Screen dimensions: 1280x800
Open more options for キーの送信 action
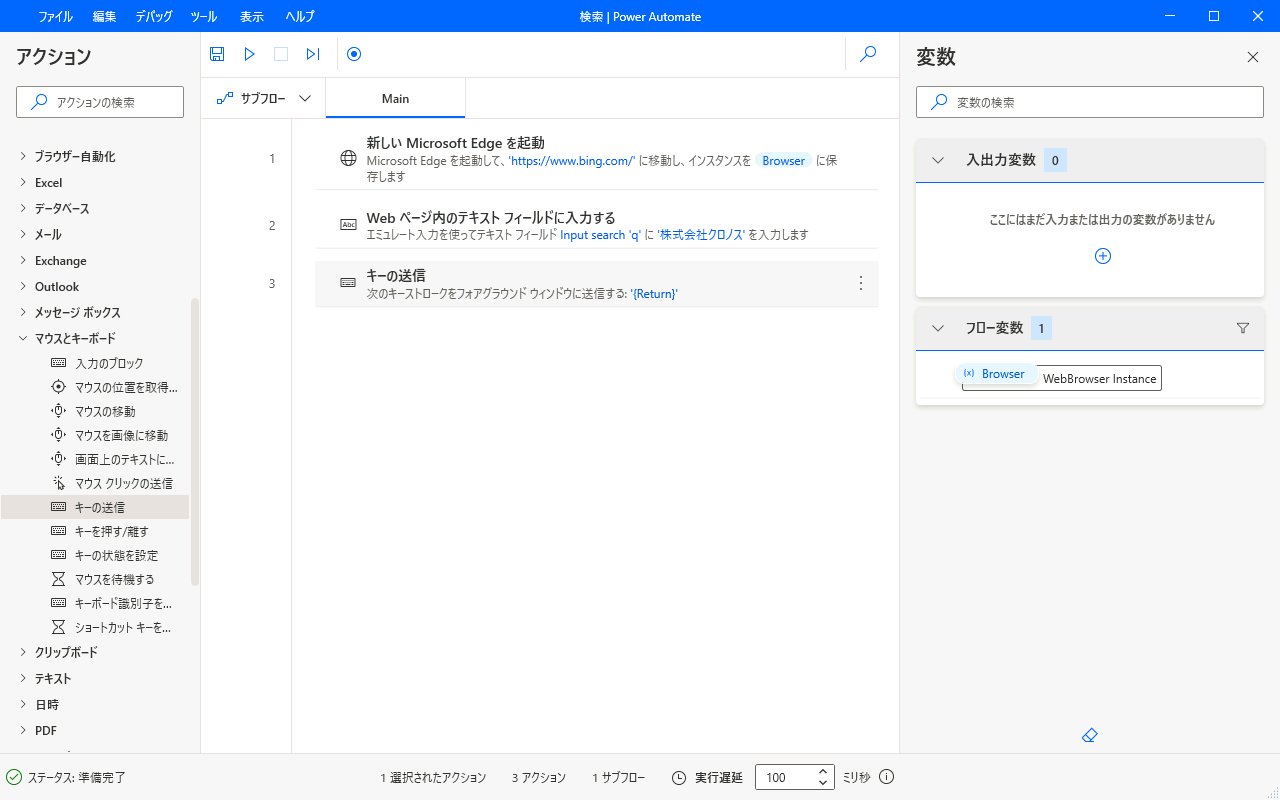[861, 283]
